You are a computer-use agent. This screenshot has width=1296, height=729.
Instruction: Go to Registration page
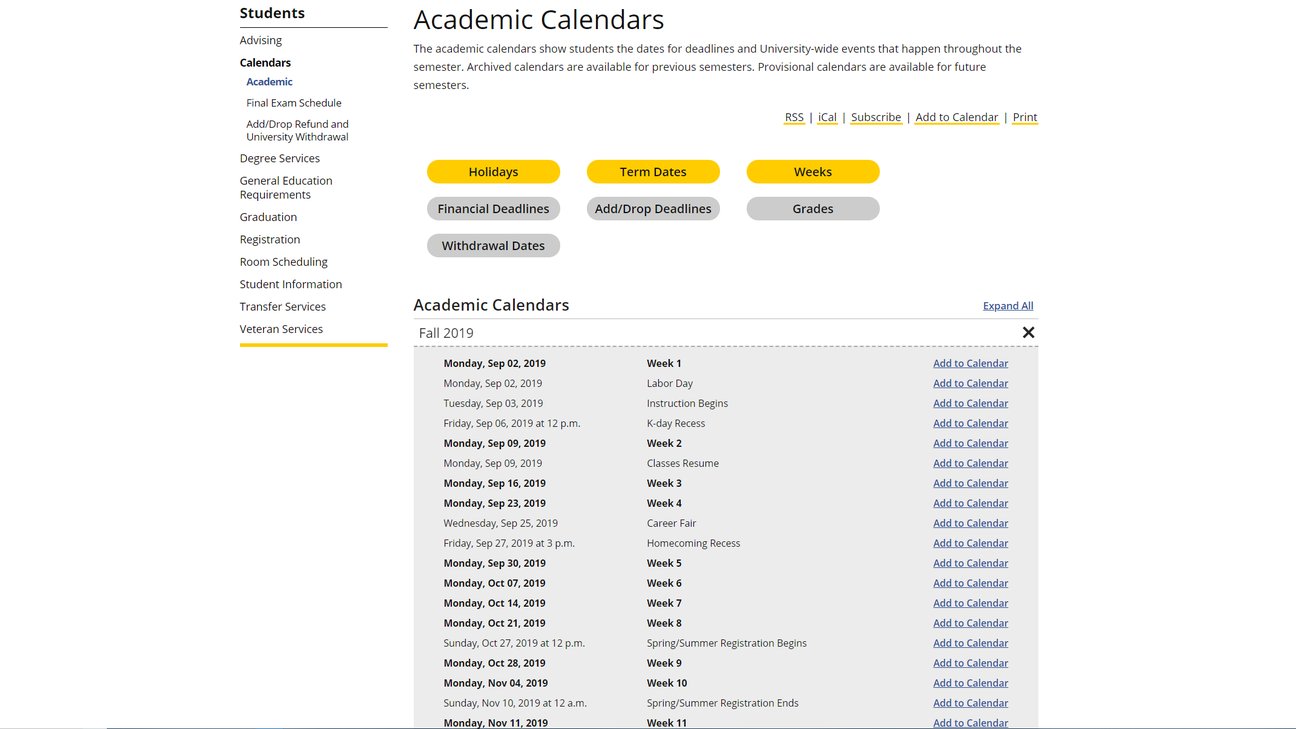pyautogui.click(x=270, y=239)
